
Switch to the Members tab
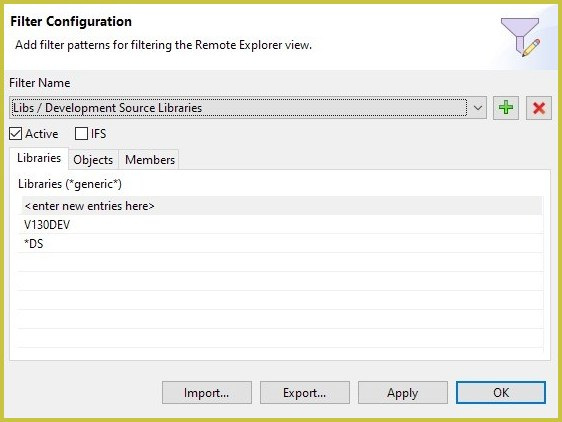[x=150, y=160]
